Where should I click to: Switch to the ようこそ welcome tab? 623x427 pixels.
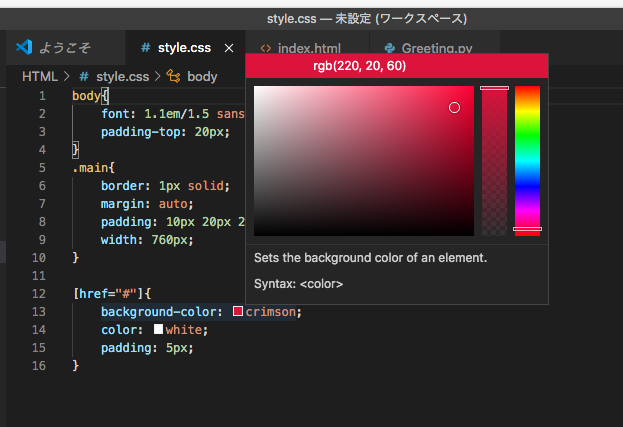(x=66, y=48)
